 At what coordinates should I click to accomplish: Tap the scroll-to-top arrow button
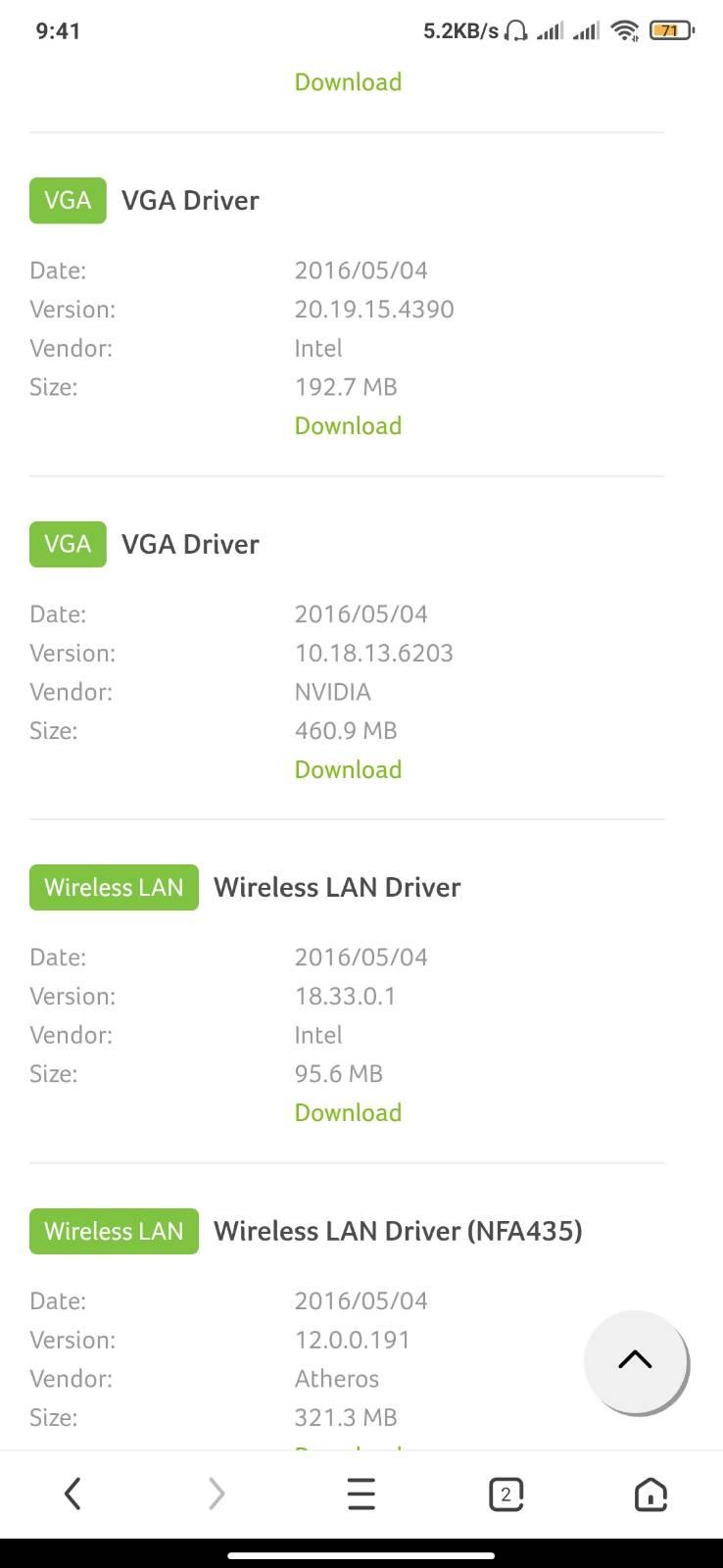coord(636,1360)
